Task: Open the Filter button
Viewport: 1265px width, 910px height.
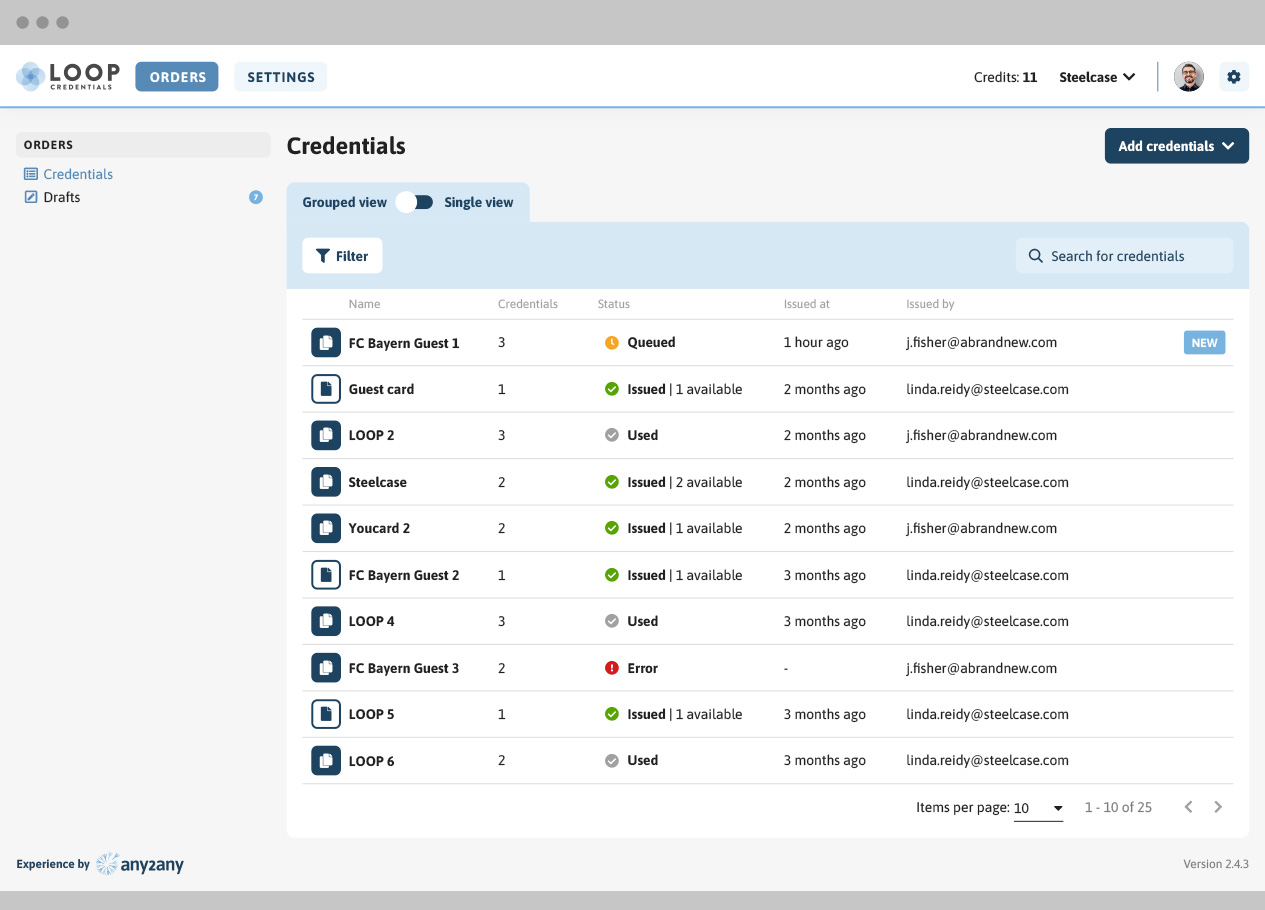Action: pyautogui.click(x=342, y=256)
